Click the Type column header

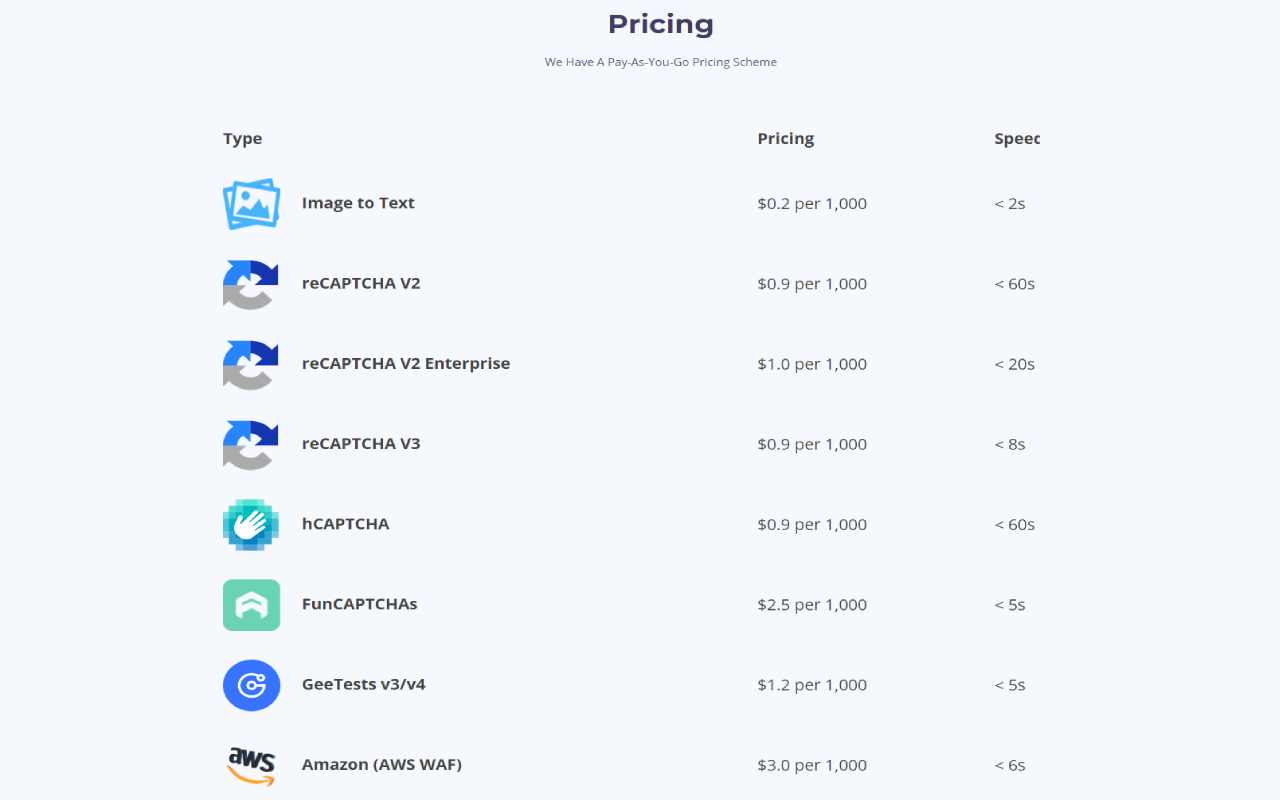242,139
